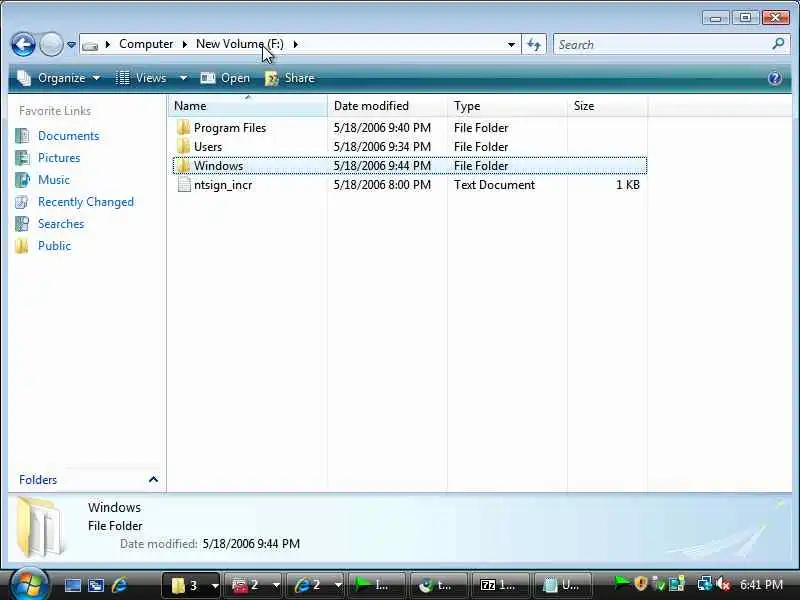Switch to the 7z taskbar window

(x=499, y=585)
